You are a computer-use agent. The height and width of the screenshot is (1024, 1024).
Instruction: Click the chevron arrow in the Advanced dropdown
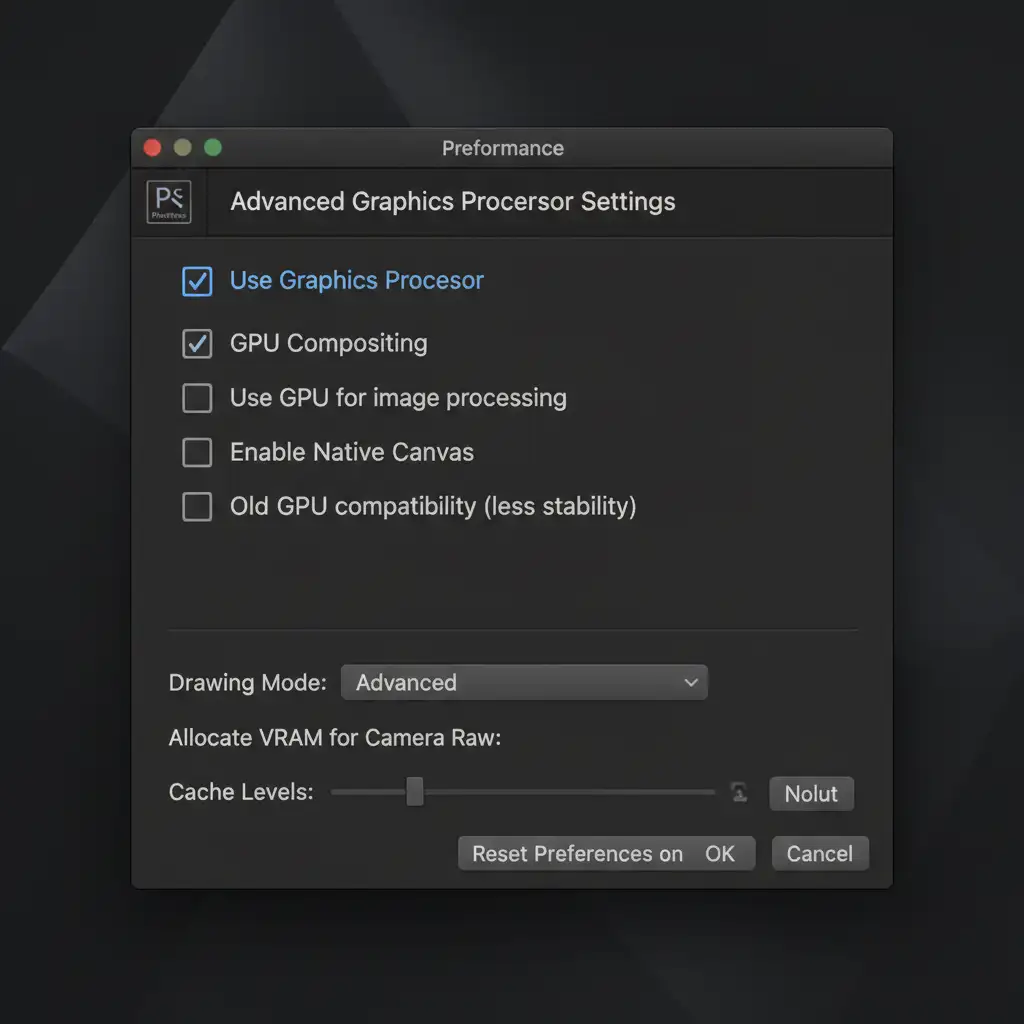pos(690,683)
